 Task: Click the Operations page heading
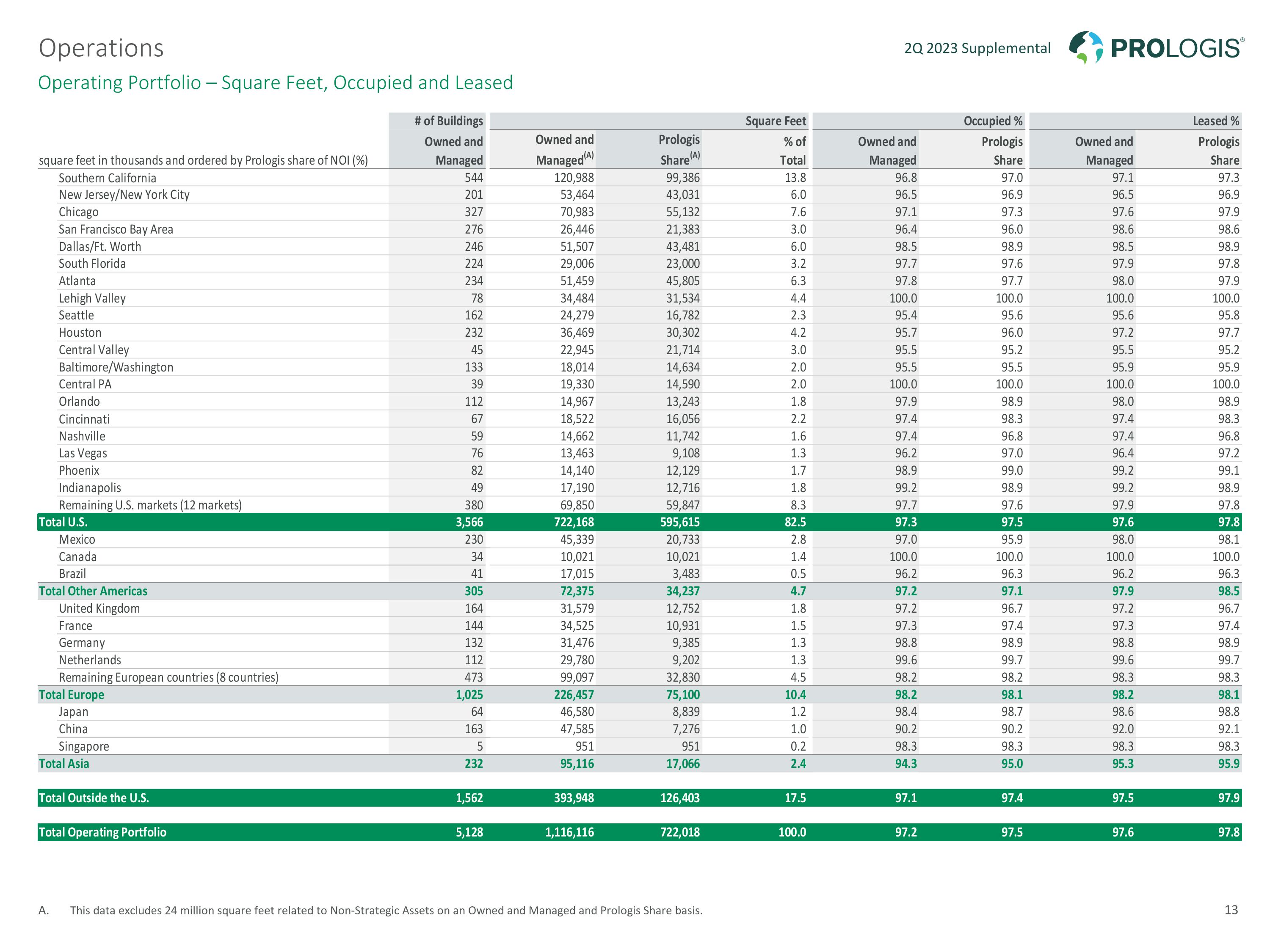click(x=101, y=48)
